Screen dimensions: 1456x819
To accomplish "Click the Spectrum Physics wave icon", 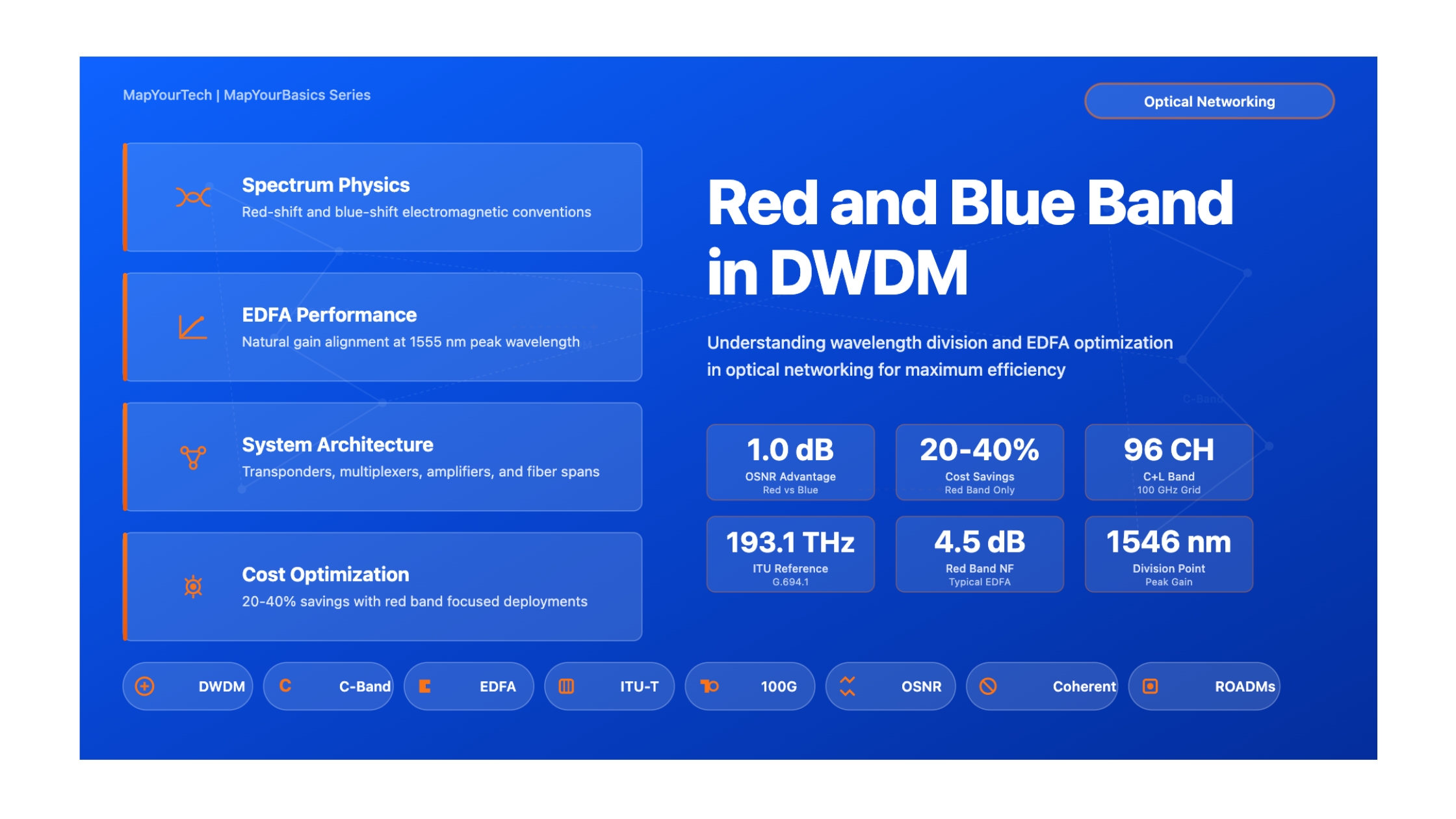I will click(x=193, y=197).
